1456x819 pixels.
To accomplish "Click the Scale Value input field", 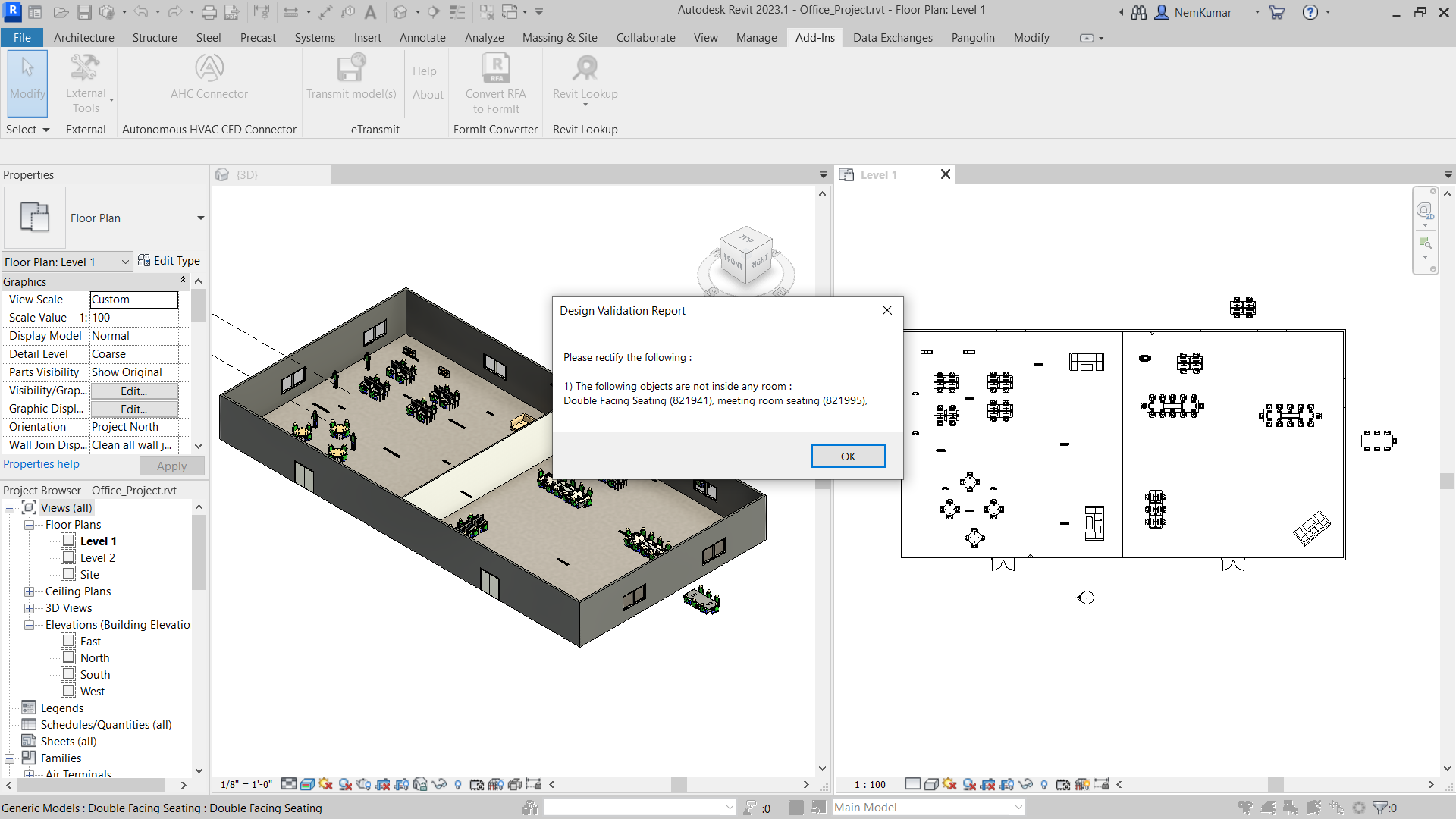I will tap(134, 318).
